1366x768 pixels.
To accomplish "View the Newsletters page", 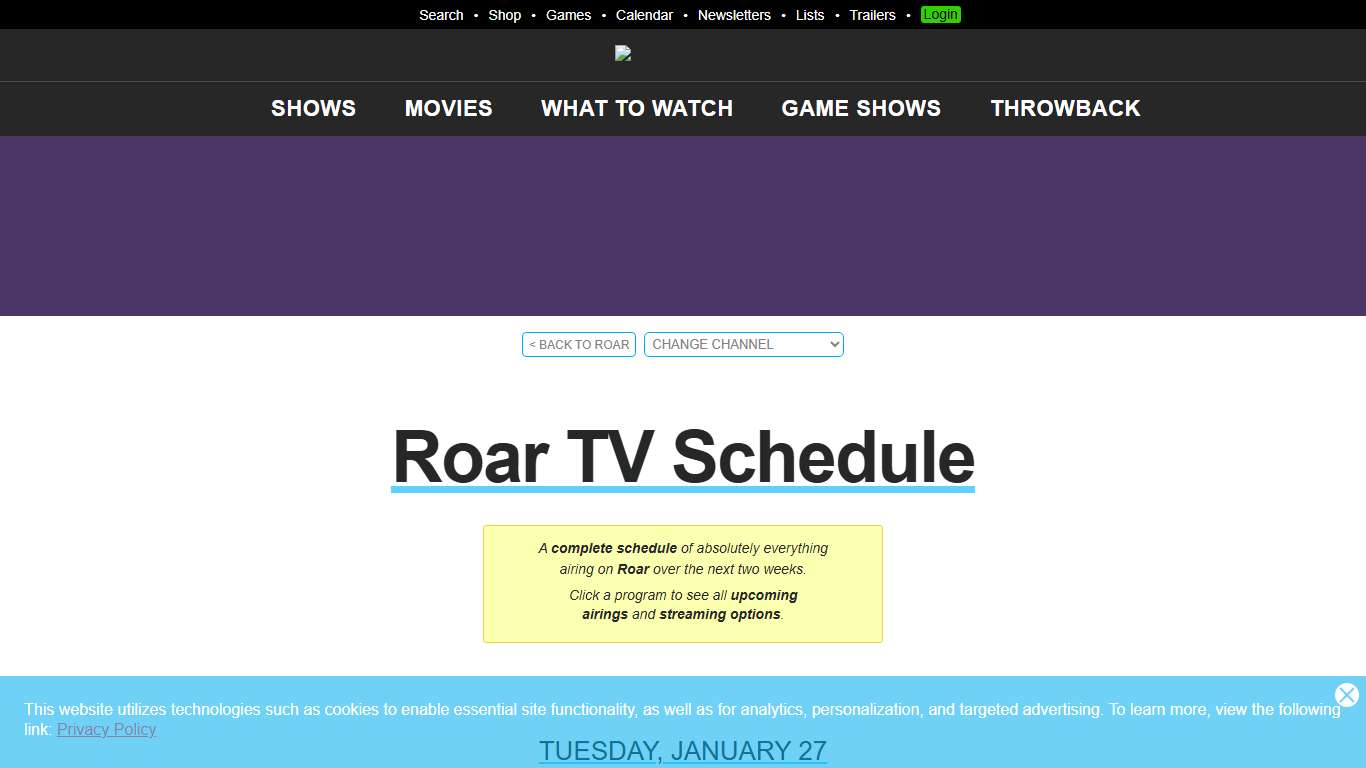I will pos(734,15).
